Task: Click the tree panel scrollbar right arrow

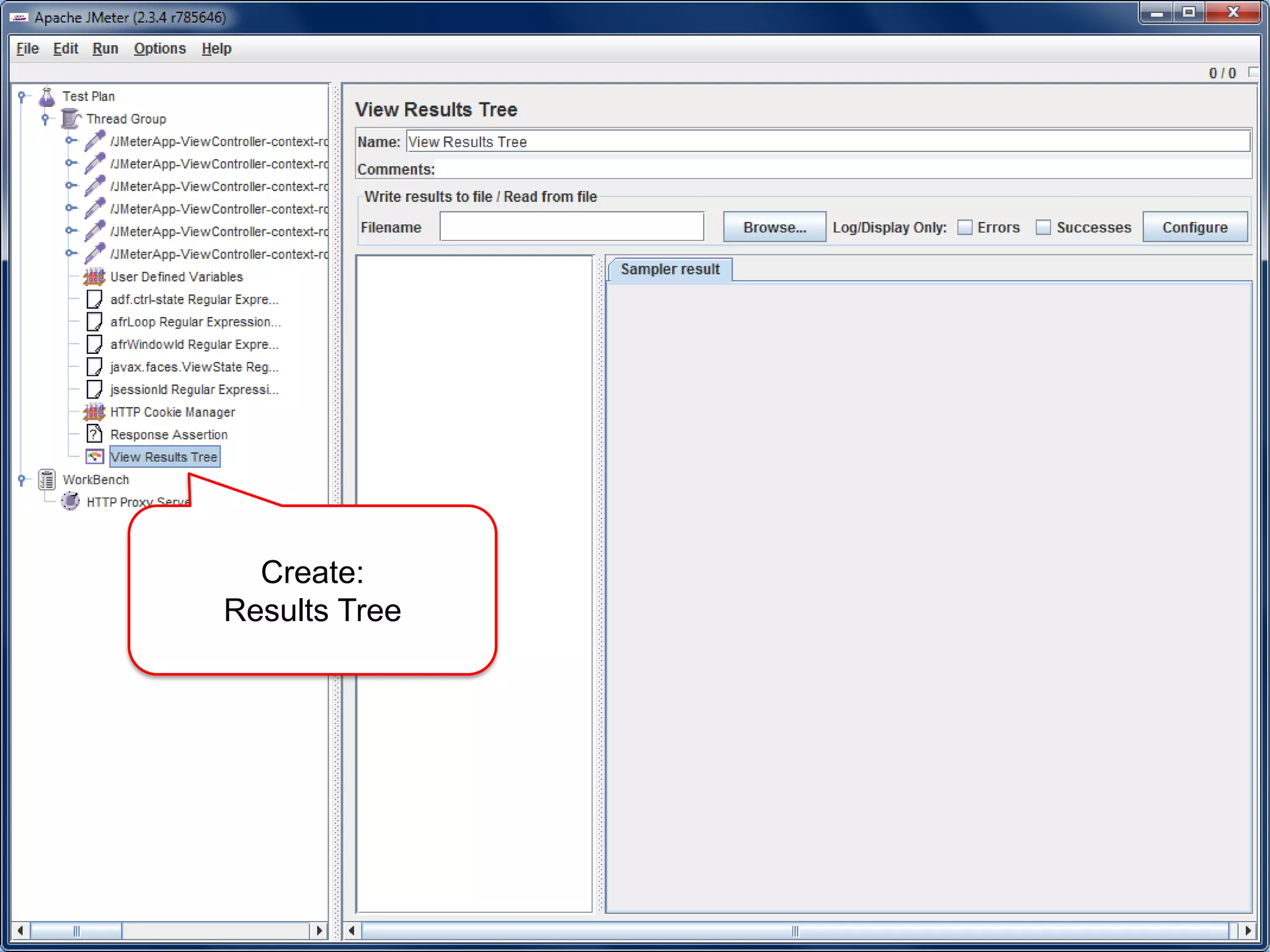Action: click(x=318, y=930)
